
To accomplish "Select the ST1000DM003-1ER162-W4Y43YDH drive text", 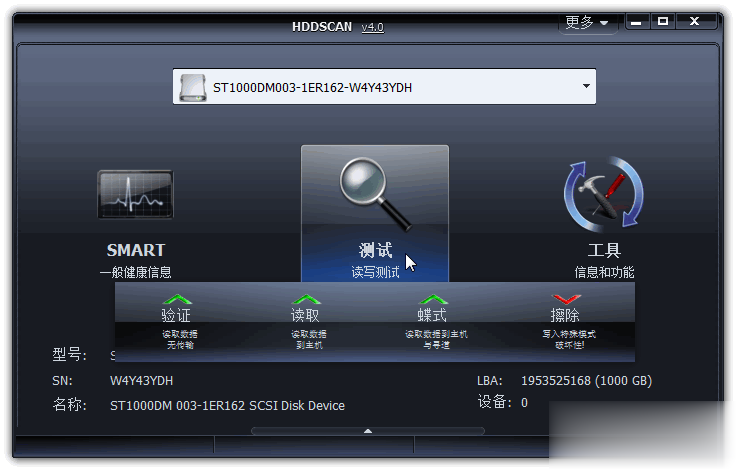I will (312, 88).
